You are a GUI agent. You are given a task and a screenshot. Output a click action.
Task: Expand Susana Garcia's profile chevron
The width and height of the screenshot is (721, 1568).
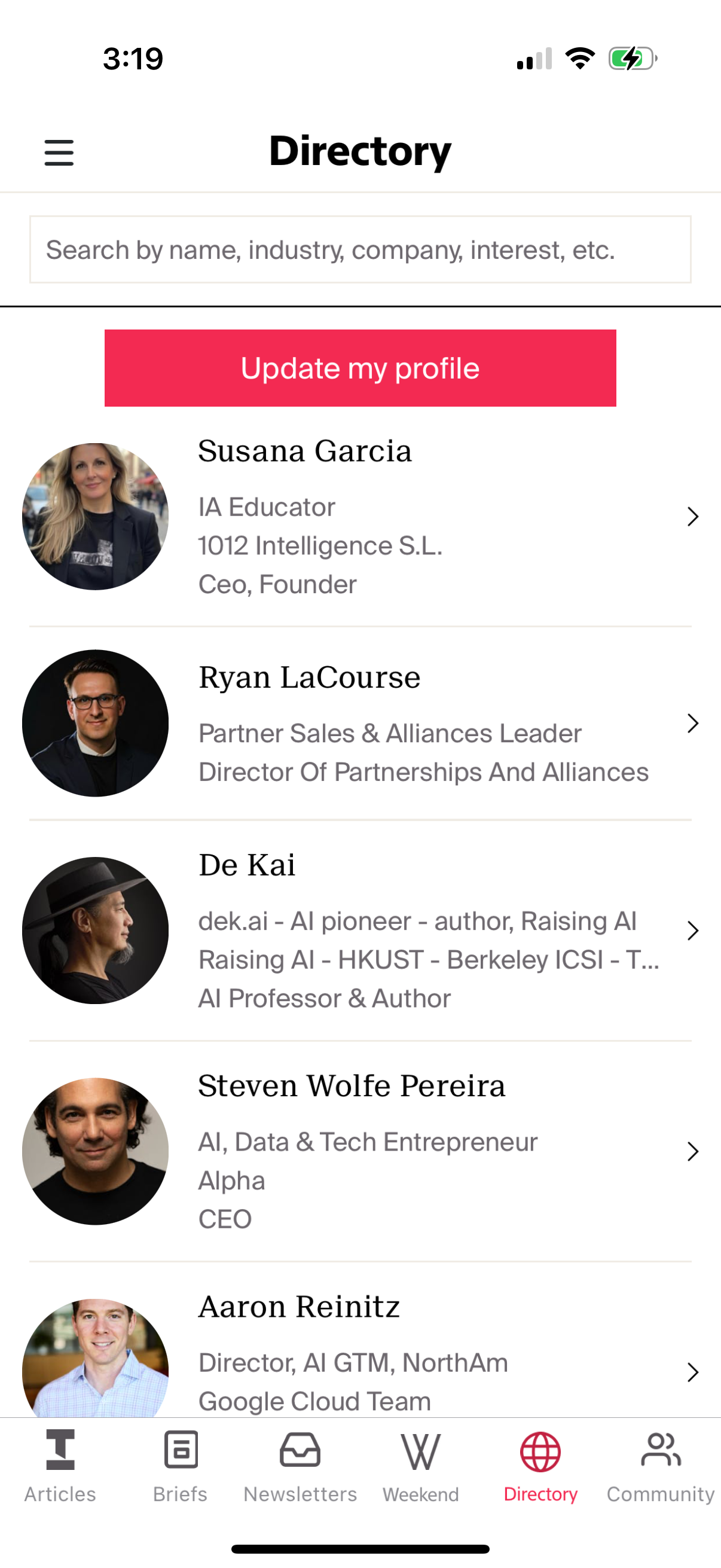692,516
